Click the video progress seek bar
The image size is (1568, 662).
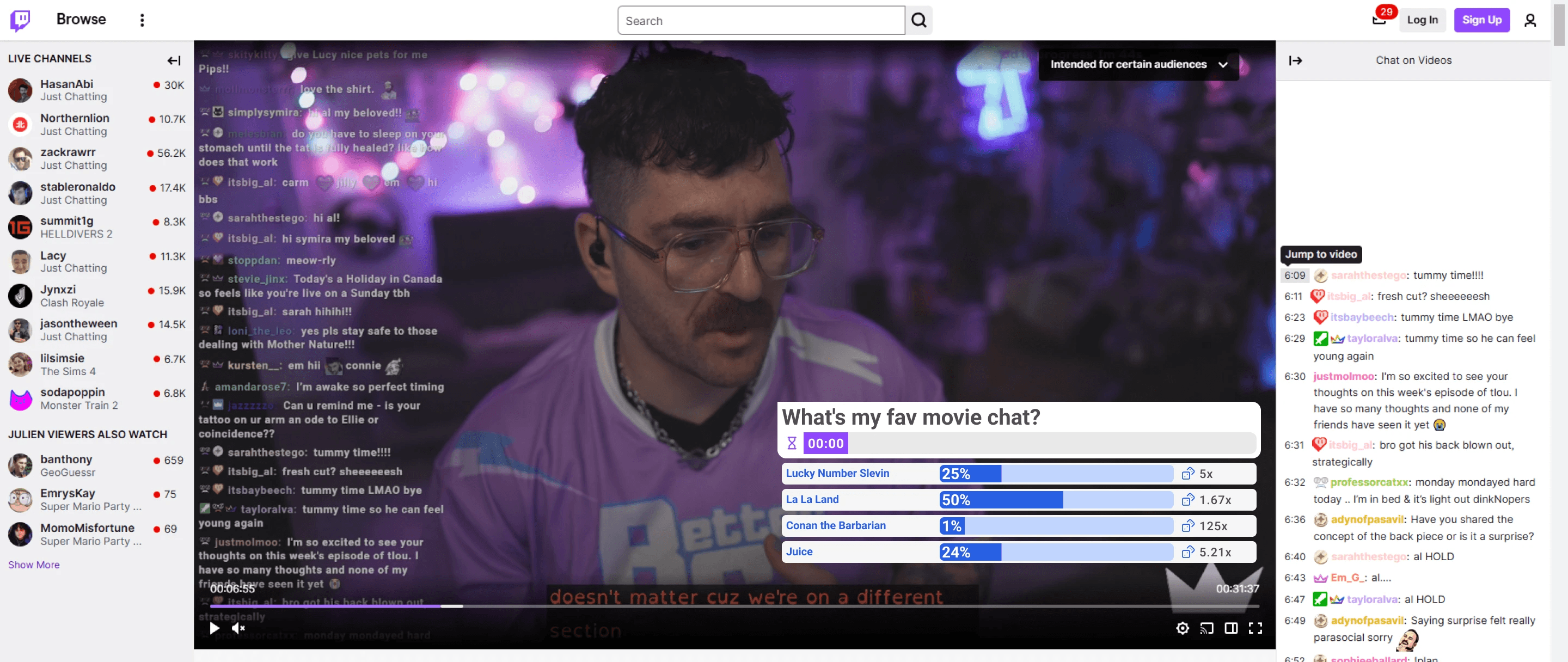tap(731, 606)
